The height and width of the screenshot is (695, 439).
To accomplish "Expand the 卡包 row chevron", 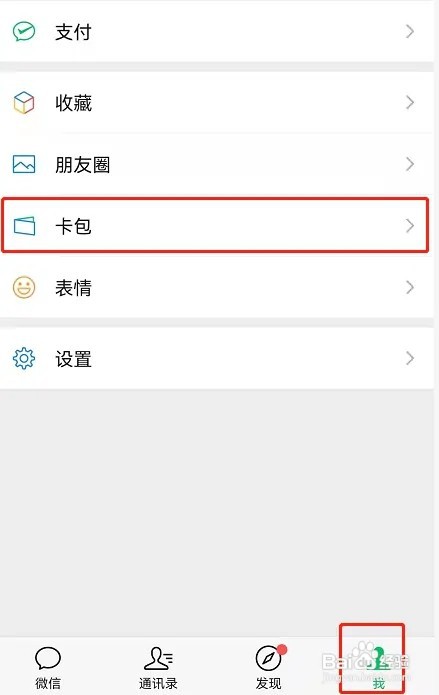I will pyautogui.click(x=410, y=226).
